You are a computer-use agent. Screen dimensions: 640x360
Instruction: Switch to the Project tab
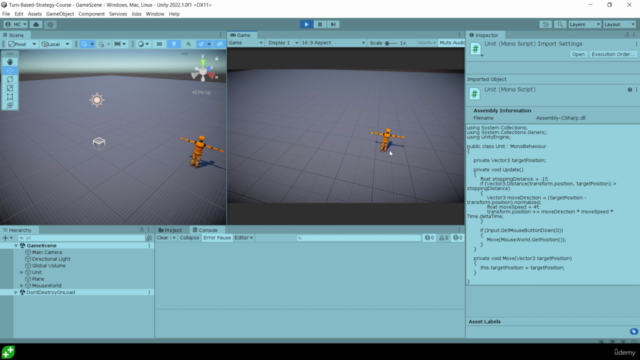(170, 230)
